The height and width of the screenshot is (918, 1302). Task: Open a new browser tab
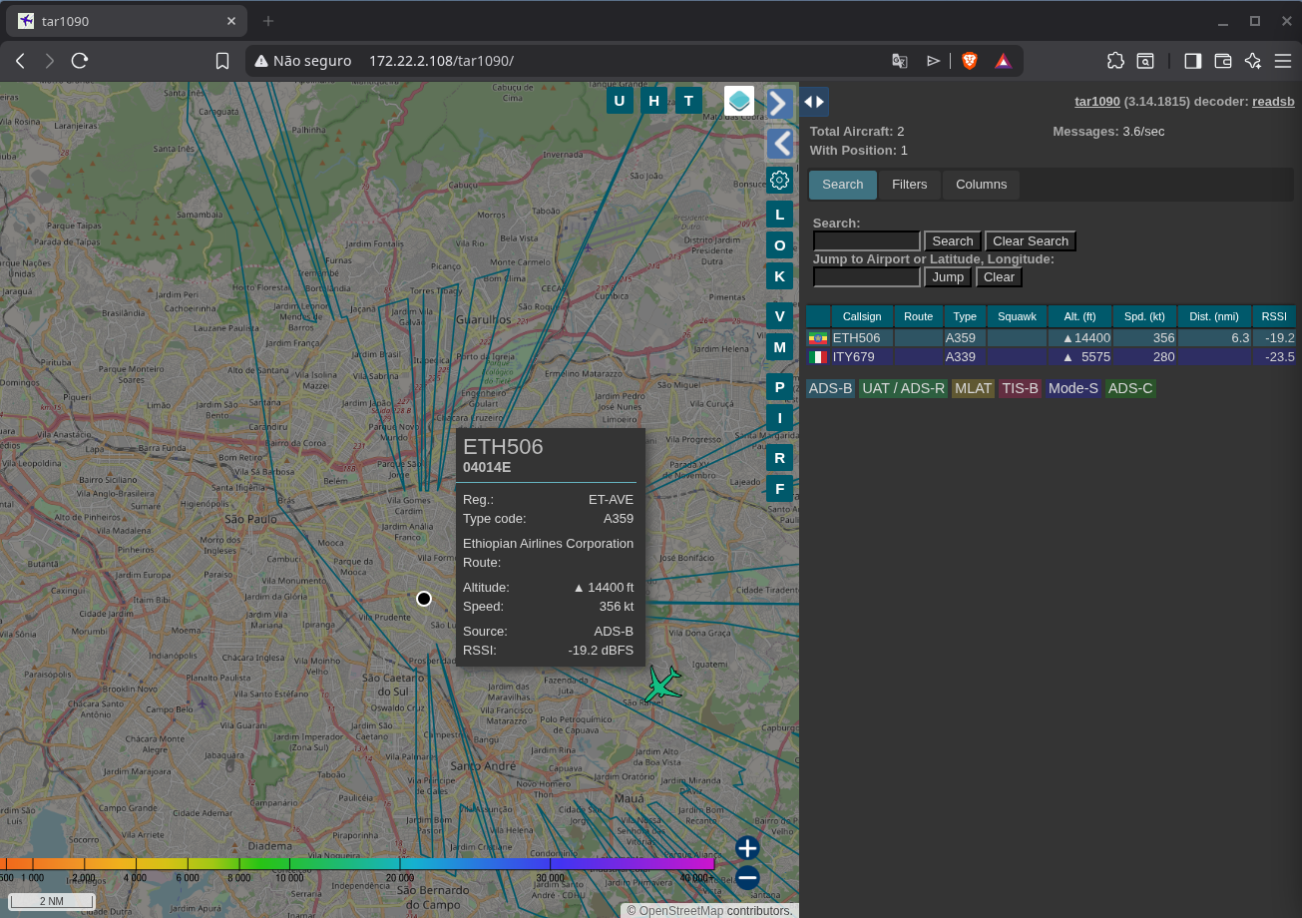tap(268, 21)
